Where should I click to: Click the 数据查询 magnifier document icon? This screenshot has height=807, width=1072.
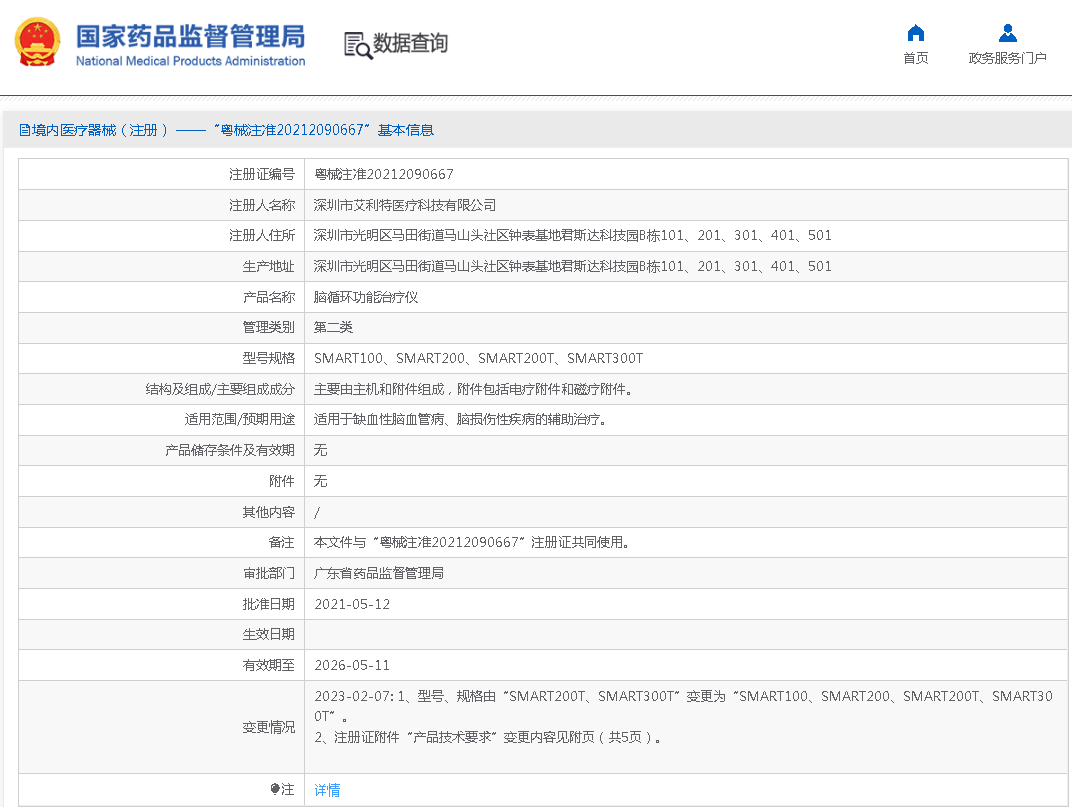tap(357, 45)
